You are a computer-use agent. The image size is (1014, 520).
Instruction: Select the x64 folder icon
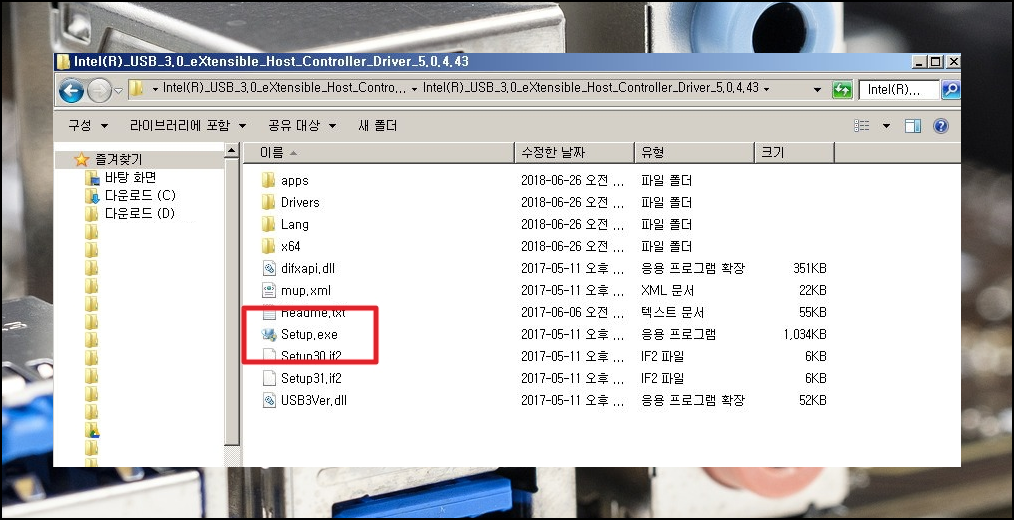point(268,246)
